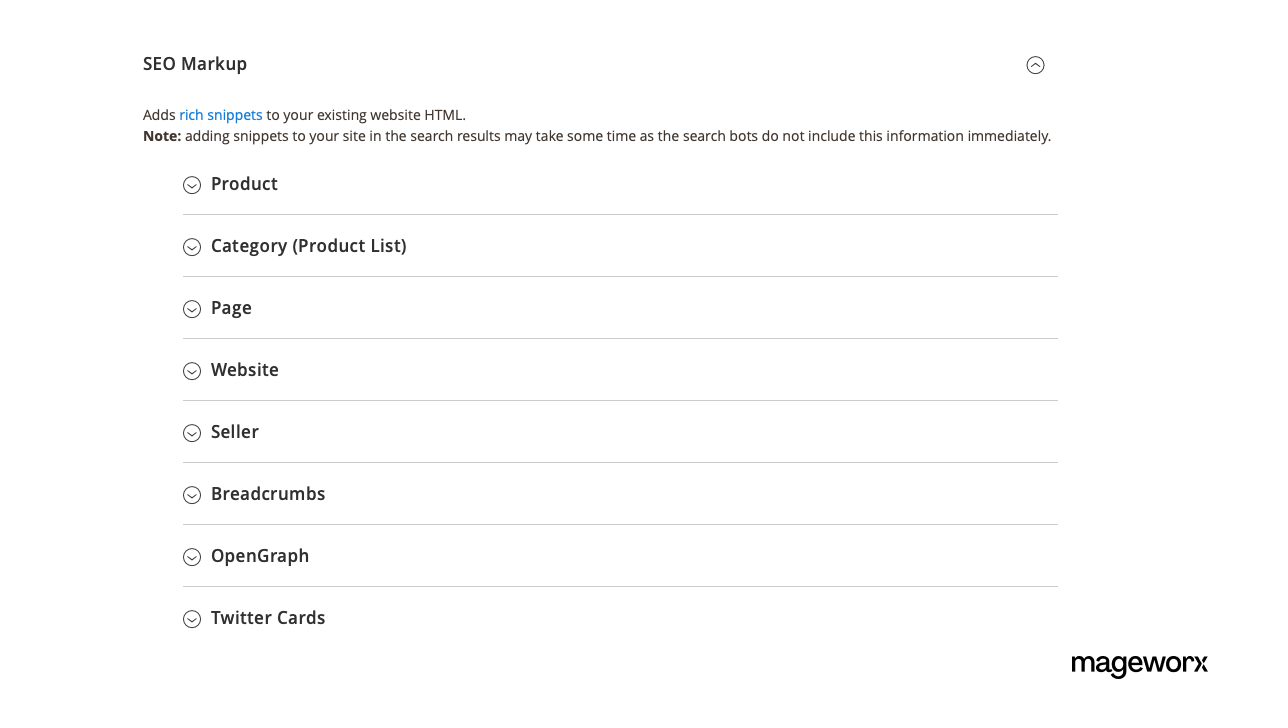The width and height of the screenshot is (1288, 728).
Task: Click the MageWorx logo
Action: 1139,665
